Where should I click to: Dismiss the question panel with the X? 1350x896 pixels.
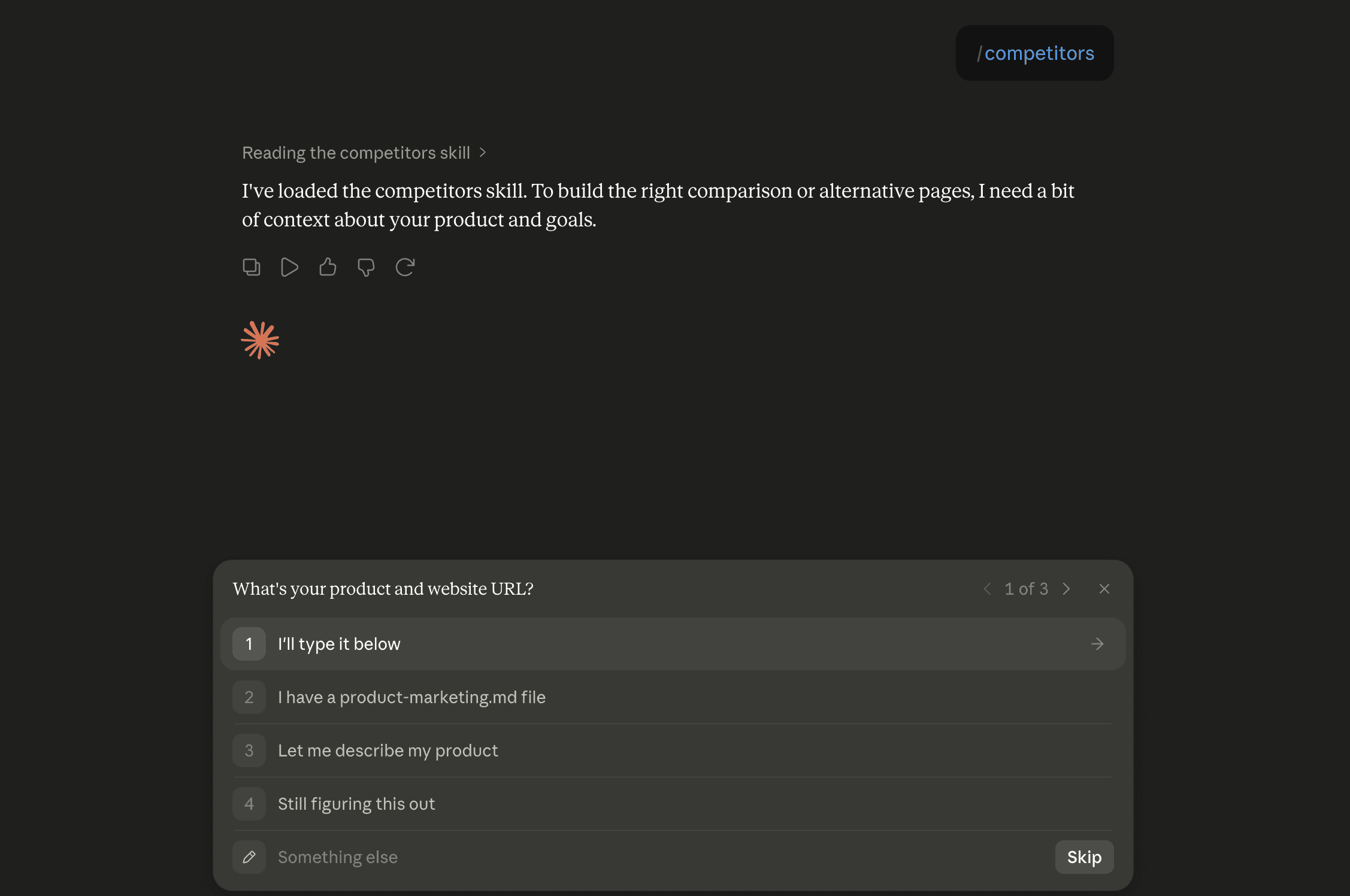[x=1104, y=589]
